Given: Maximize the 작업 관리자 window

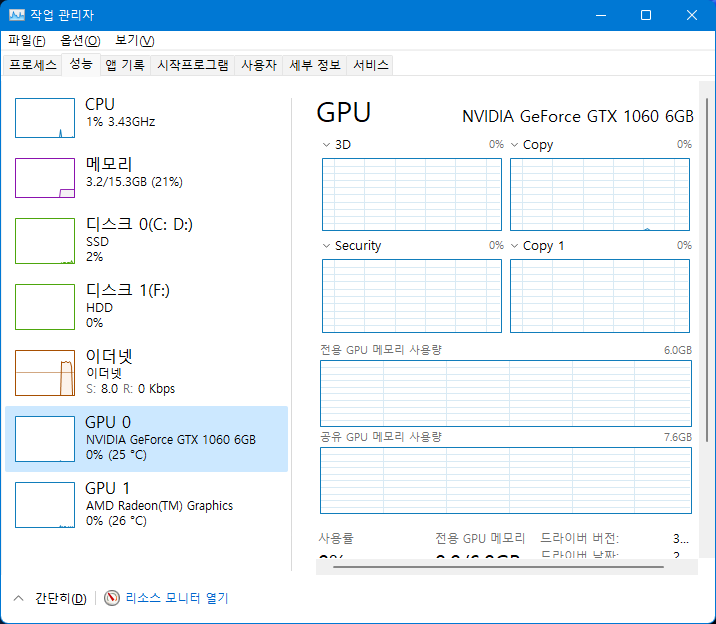Looking at the screenshot, I should pos(646,15).
